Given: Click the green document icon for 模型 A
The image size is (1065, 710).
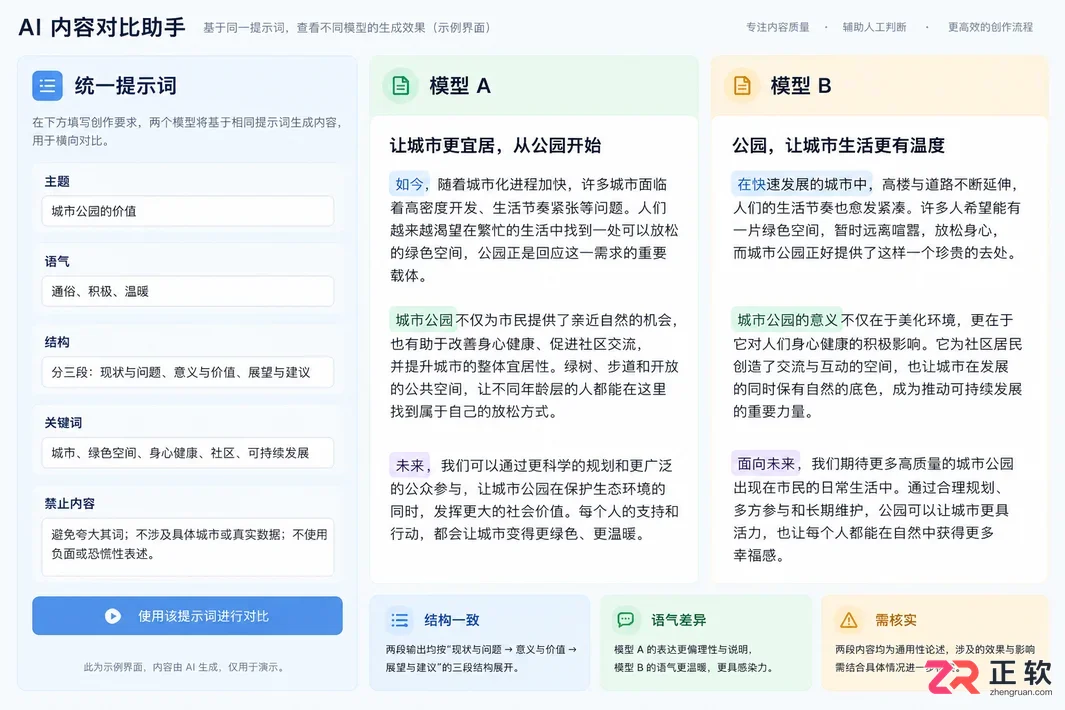Looking at the screenshot, I should pos(401,86).
